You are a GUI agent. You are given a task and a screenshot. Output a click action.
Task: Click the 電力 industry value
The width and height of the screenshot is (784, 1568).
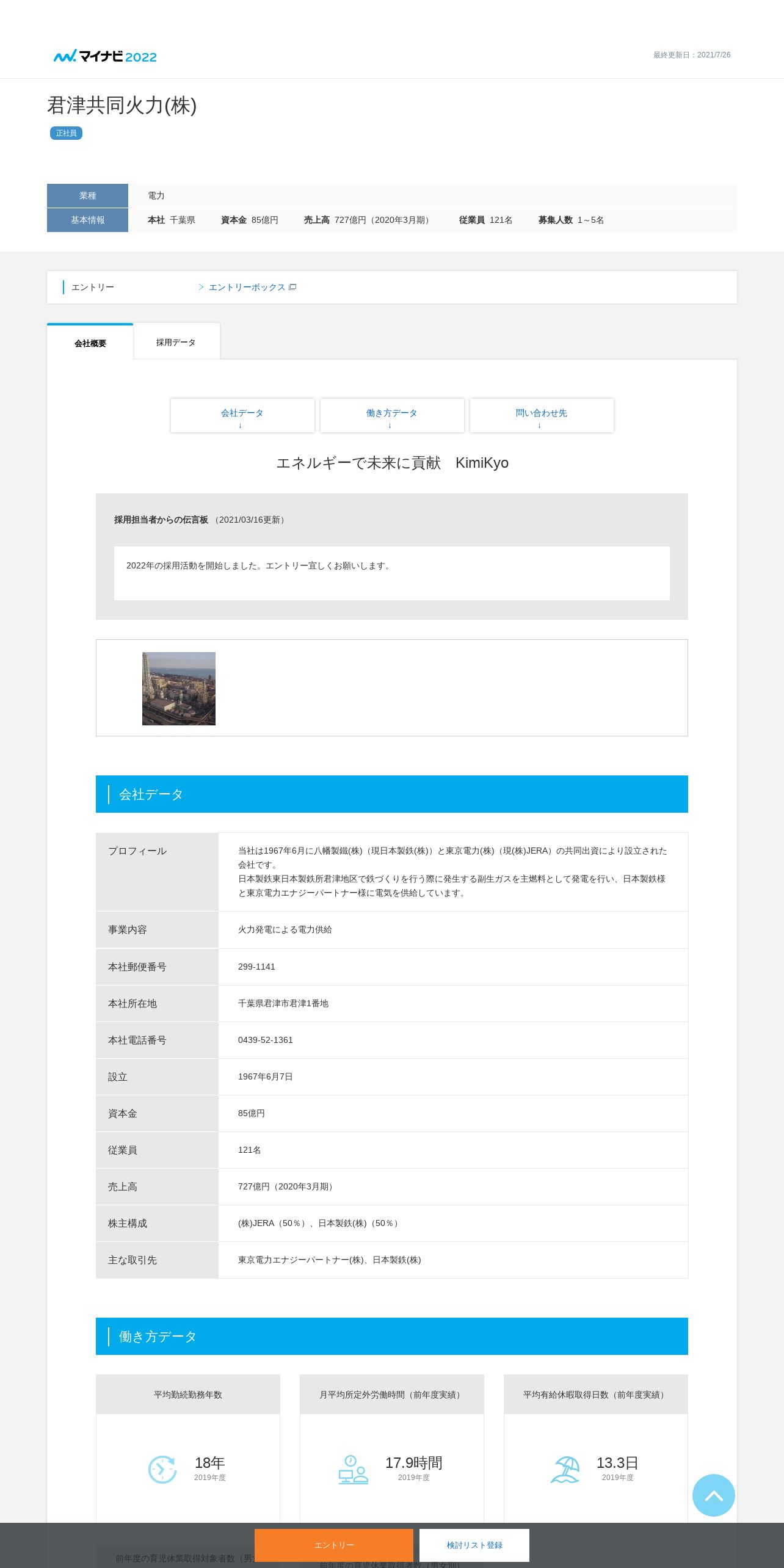(x=156, y=195)
